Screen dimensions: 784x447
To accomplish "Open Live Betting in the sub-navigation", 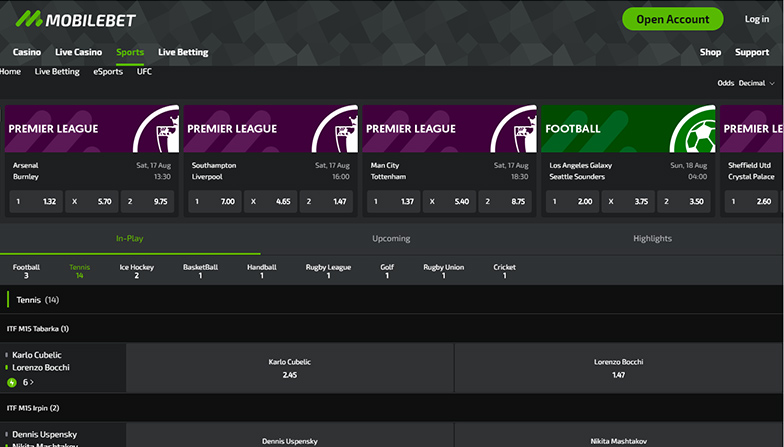I will [x=57, y=72].
